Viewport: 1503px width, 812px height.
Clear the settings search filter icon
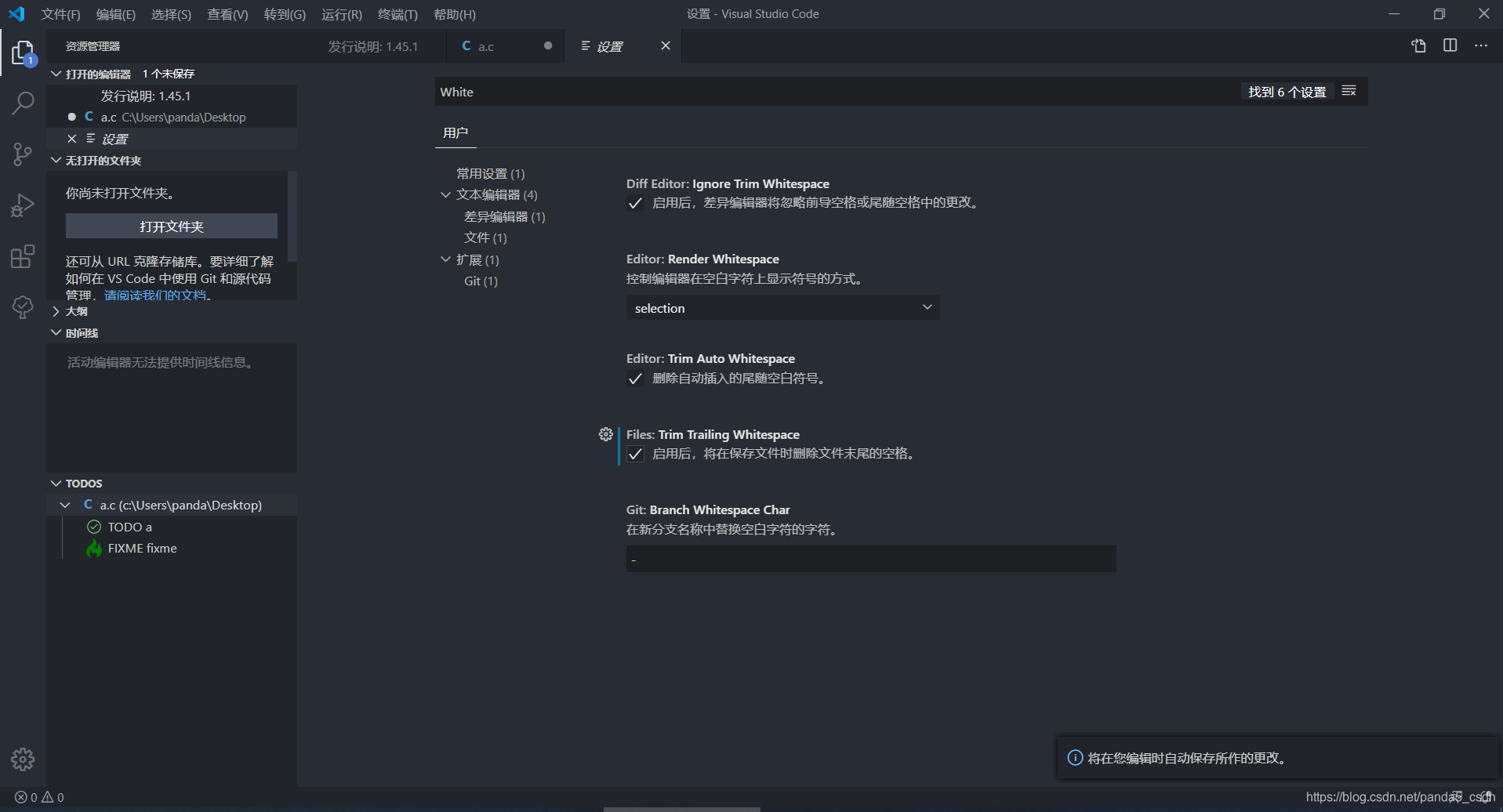(1349, 91)
